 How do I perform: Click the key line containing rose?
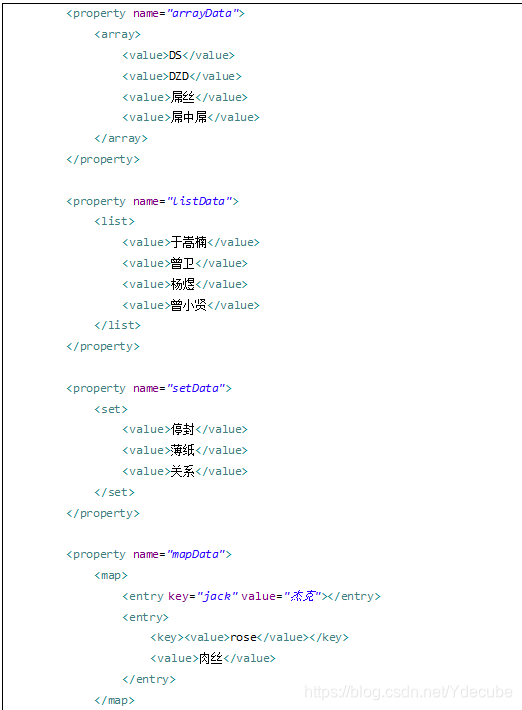249,638
